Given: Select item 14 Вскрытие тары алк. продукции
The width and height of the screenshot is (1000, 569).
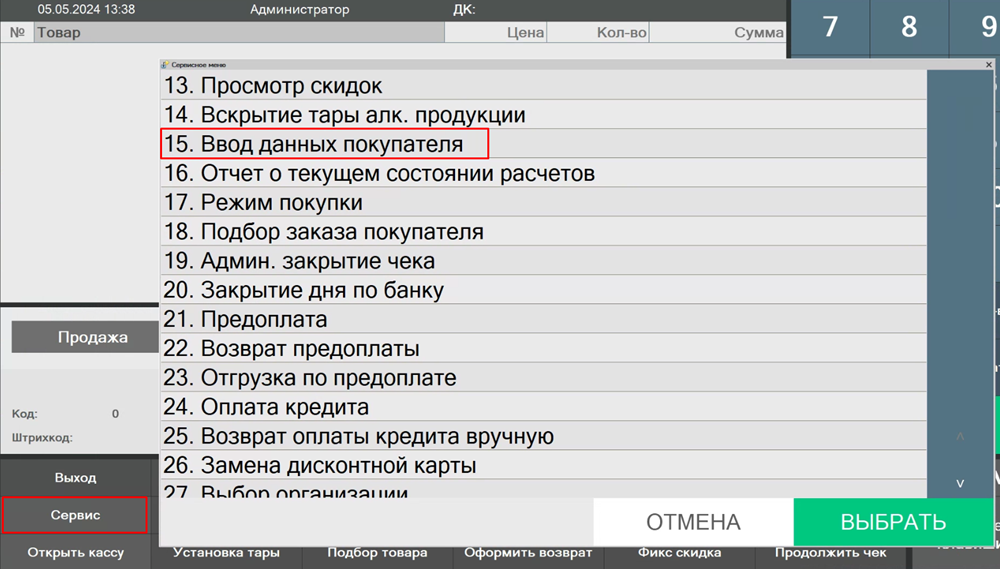Looking at the screenshot, I should click(x=360, y=116).
